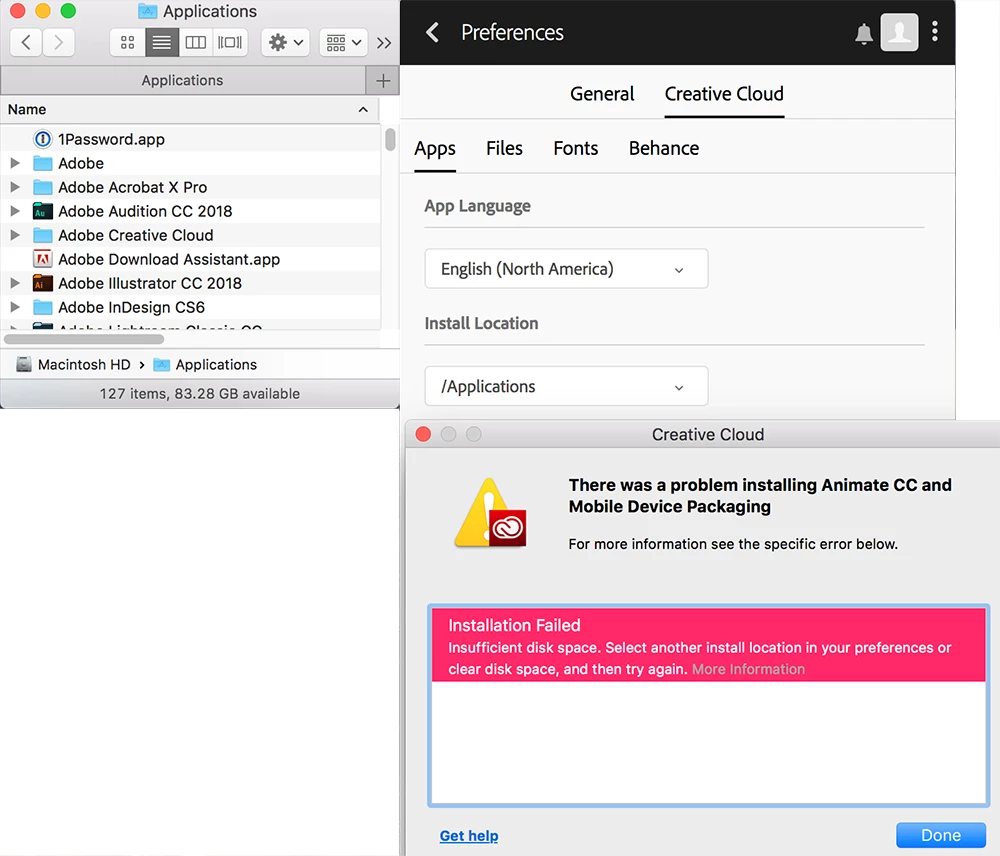Show more Finder toolbar items
The width and height of the screenshot is (1000, 856).
[383, 43]
